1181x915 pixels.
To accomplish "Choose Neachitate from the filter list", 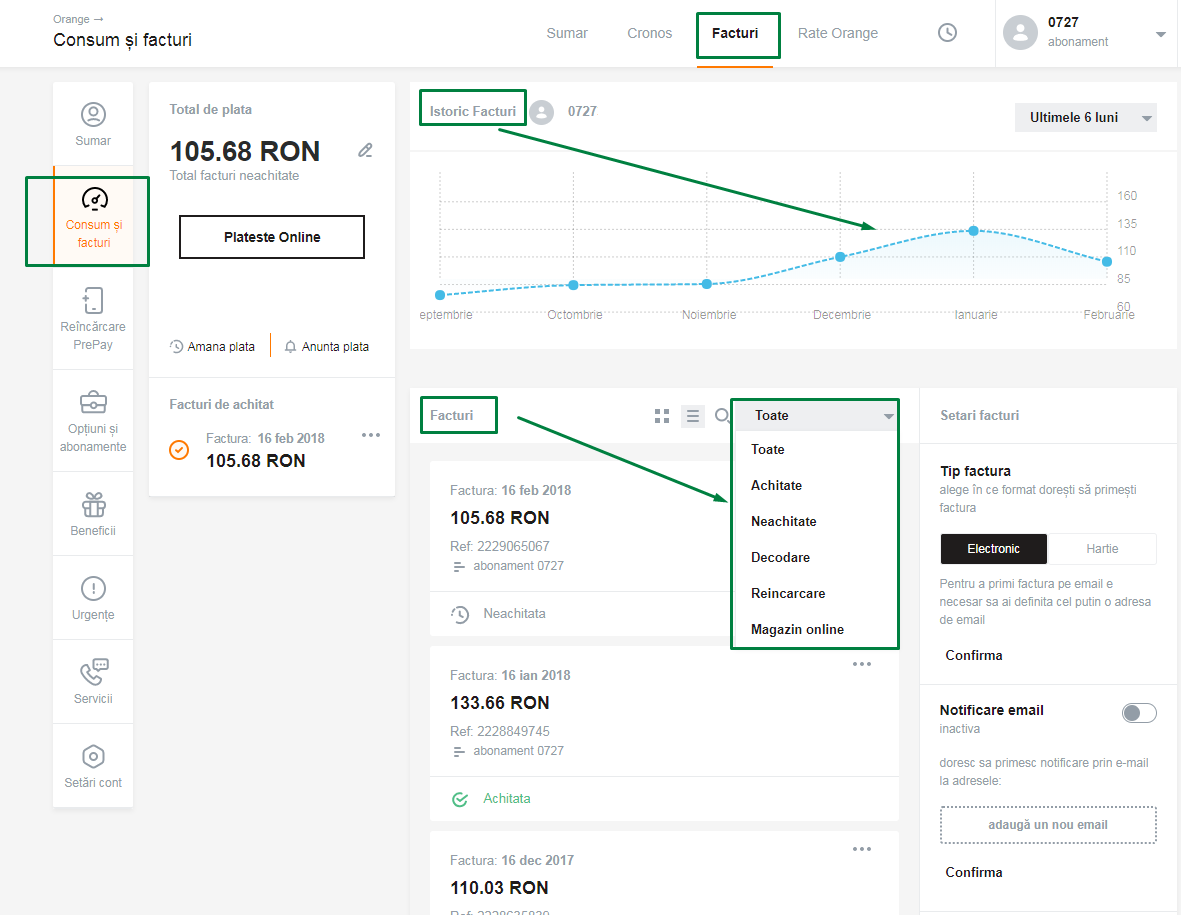I will (x=784, y=521).
